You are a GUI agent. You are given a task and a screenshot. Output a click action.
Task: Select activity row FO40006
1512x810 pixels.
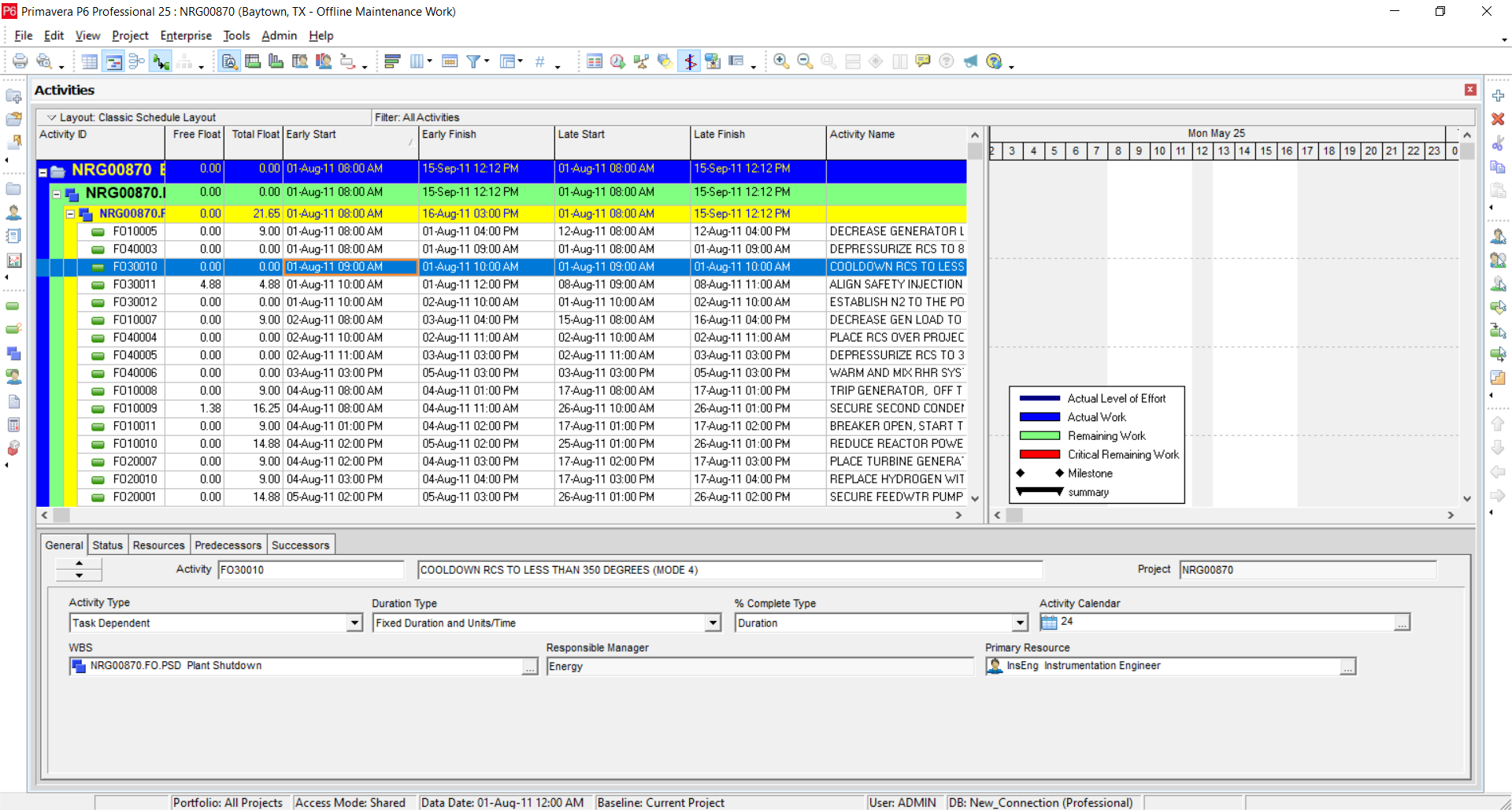click(501, 373)
